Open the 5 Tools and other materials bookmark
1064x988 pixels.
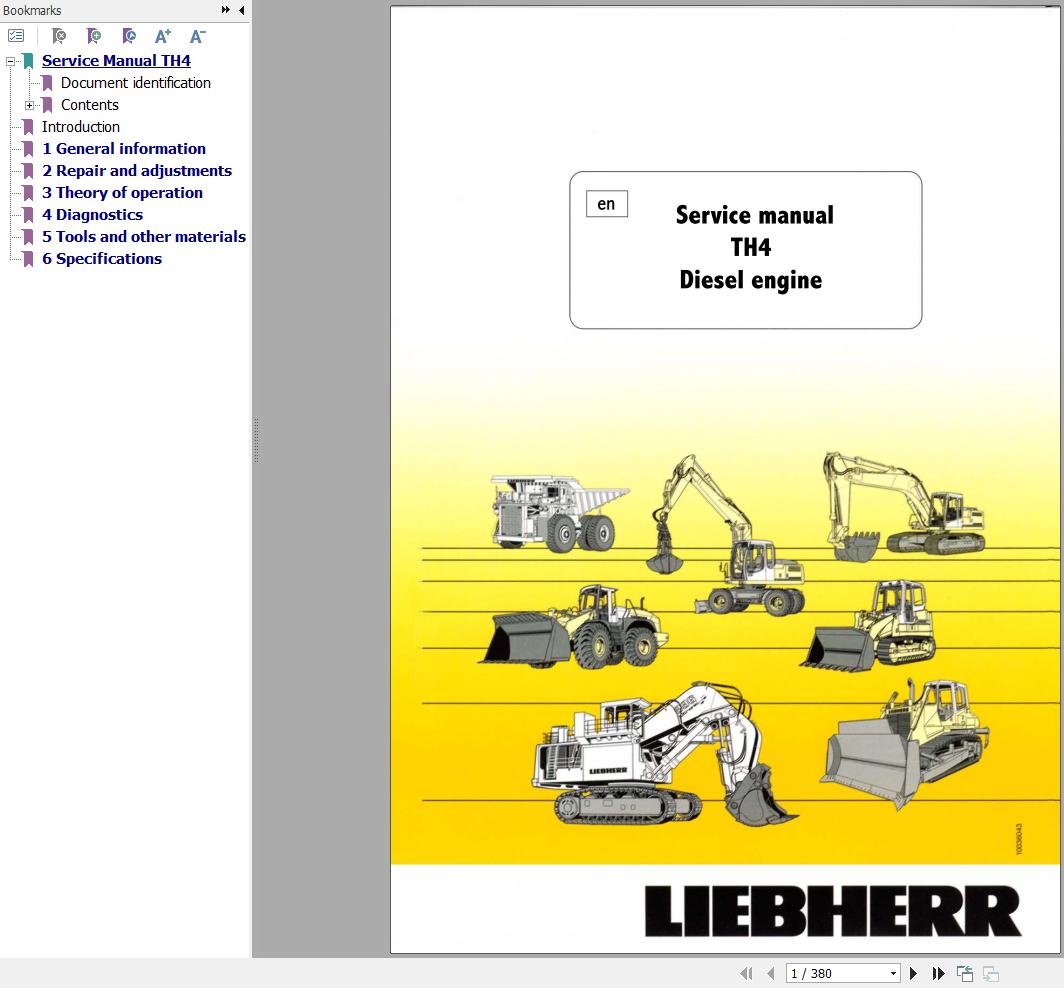pos(144,236)
